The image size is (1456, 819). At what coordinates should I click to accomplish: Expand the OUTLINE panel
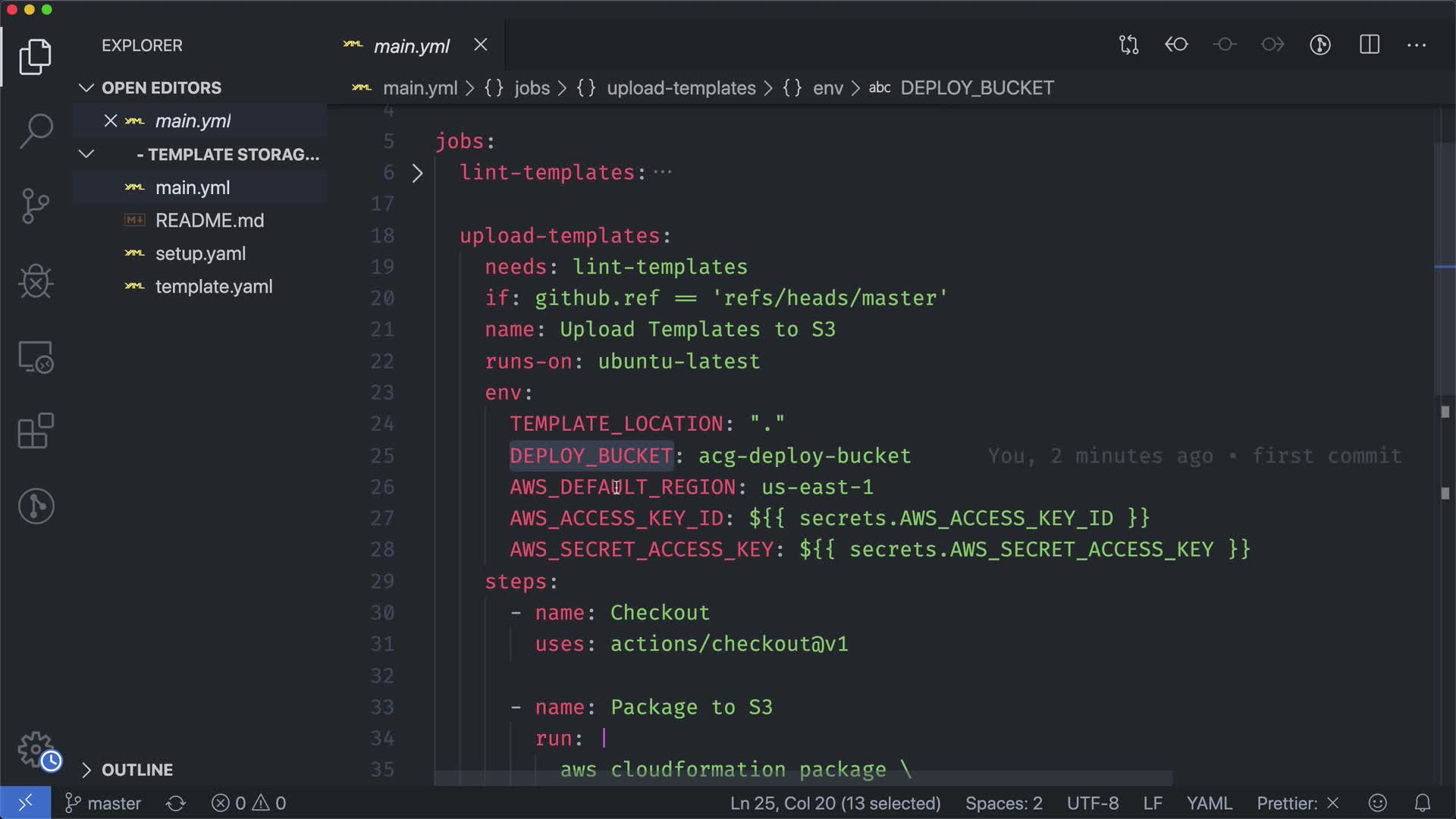point(86,770)
